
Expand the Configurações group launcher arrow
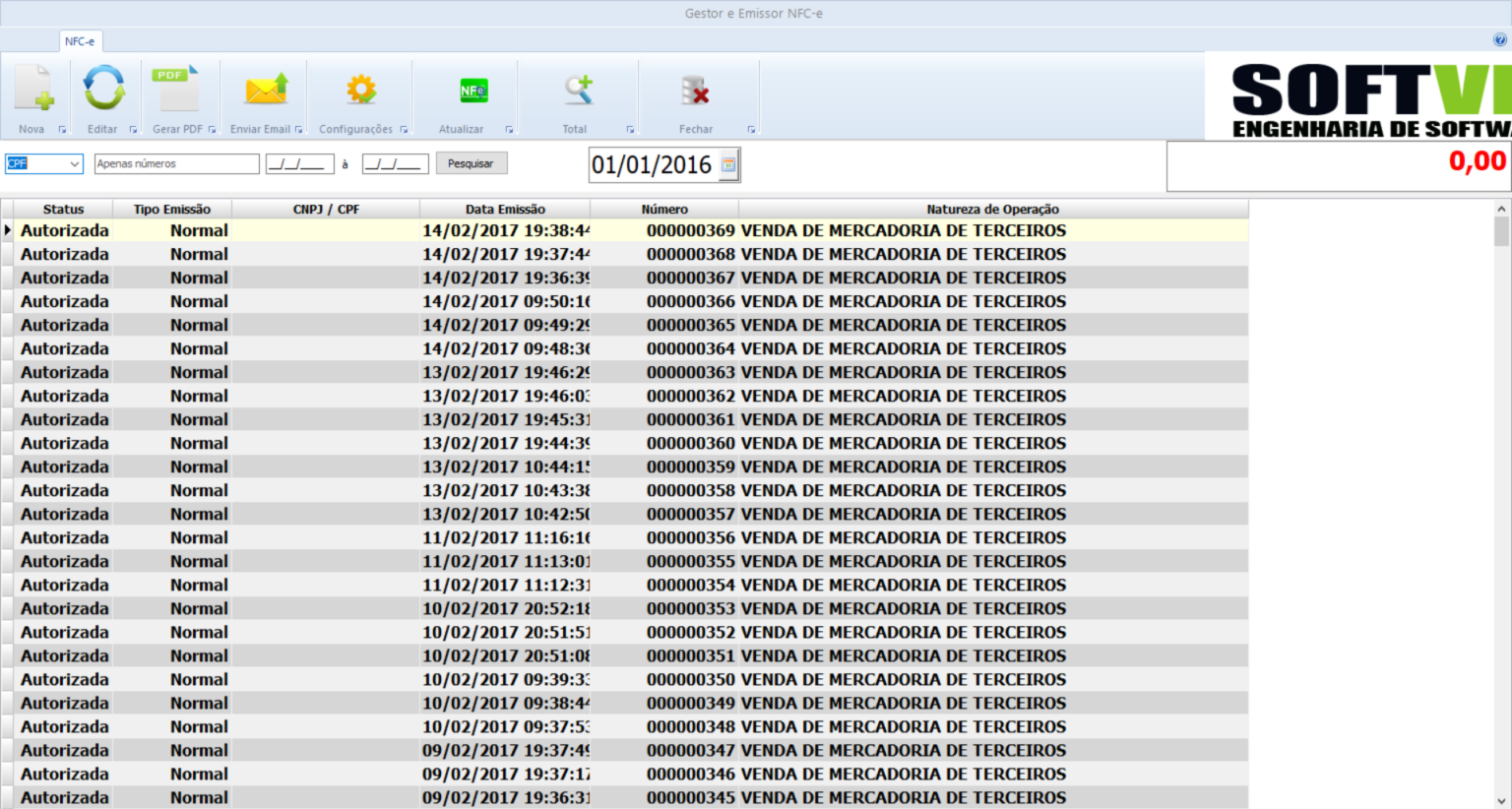tap(404, 130)
